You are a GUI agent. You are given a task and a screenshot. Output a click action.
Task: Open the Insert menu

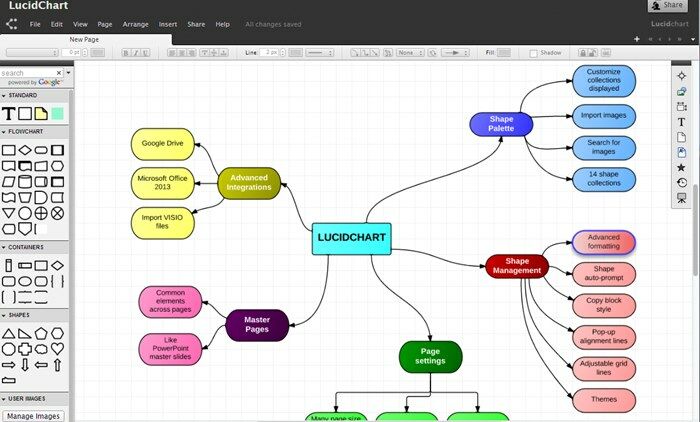pyautogui.click(x=168, y=25)
